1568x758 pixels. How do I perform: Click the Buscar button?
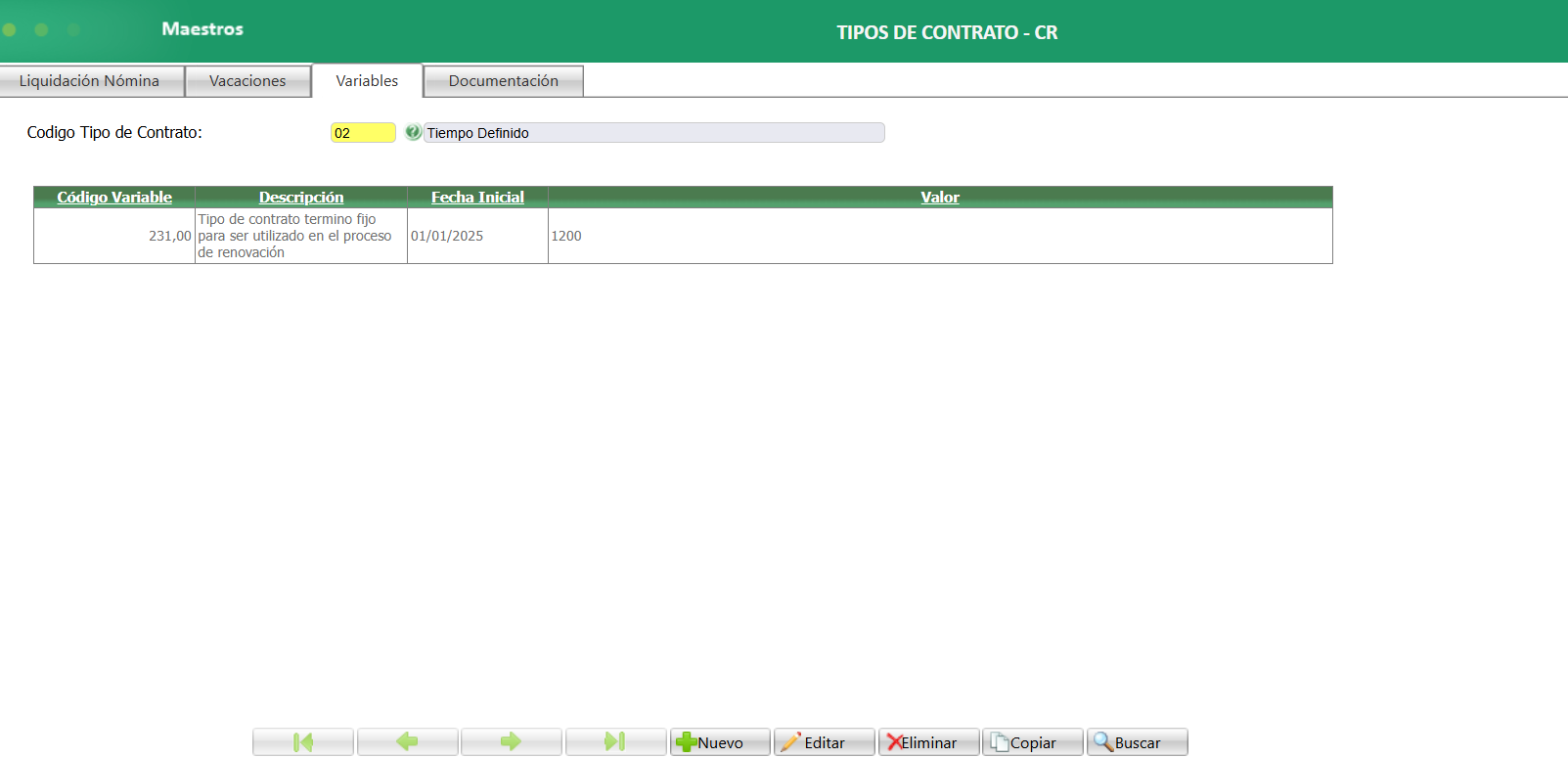click(1138, 742)
